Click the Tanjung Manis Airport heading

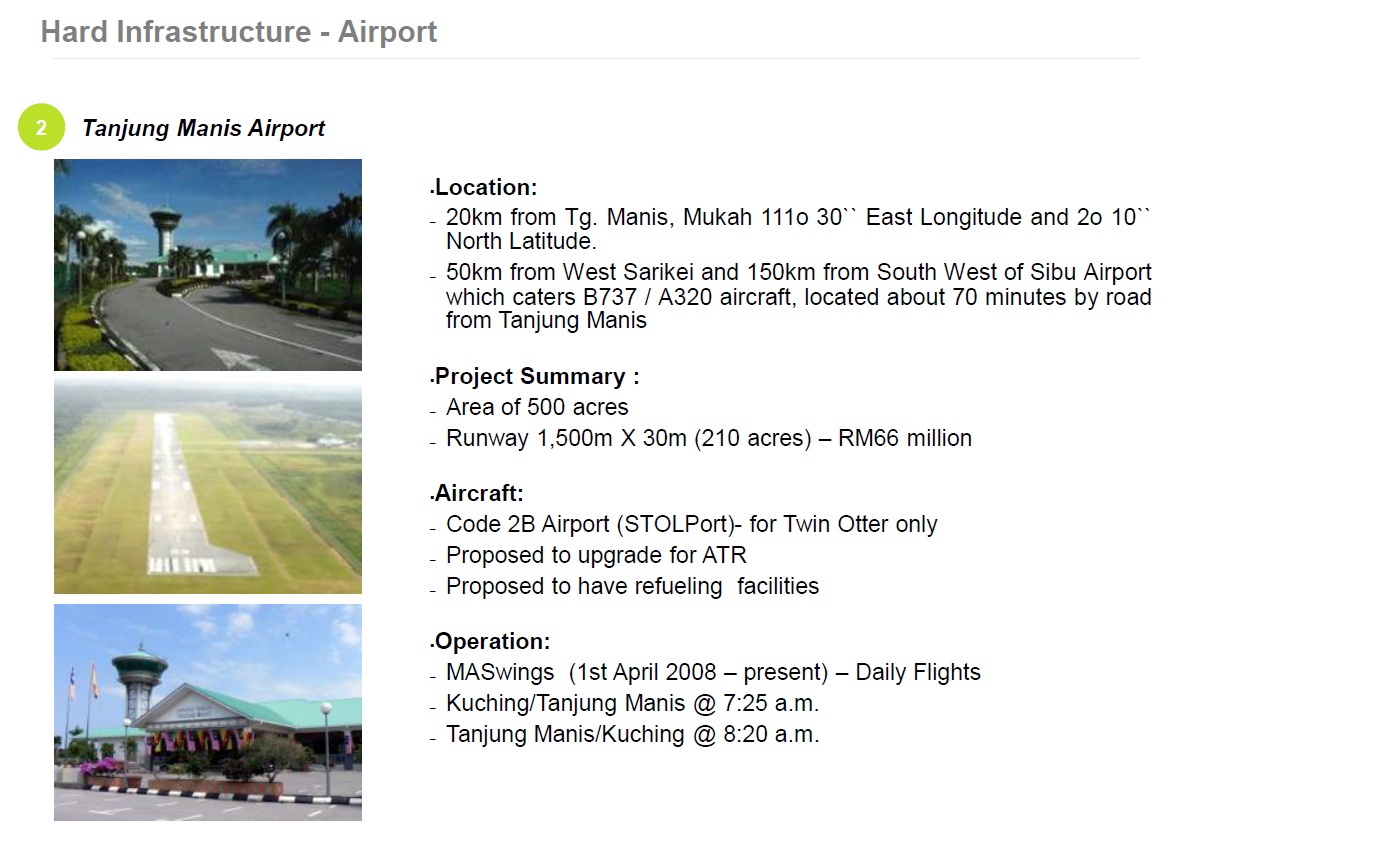[x=203, y=128]
